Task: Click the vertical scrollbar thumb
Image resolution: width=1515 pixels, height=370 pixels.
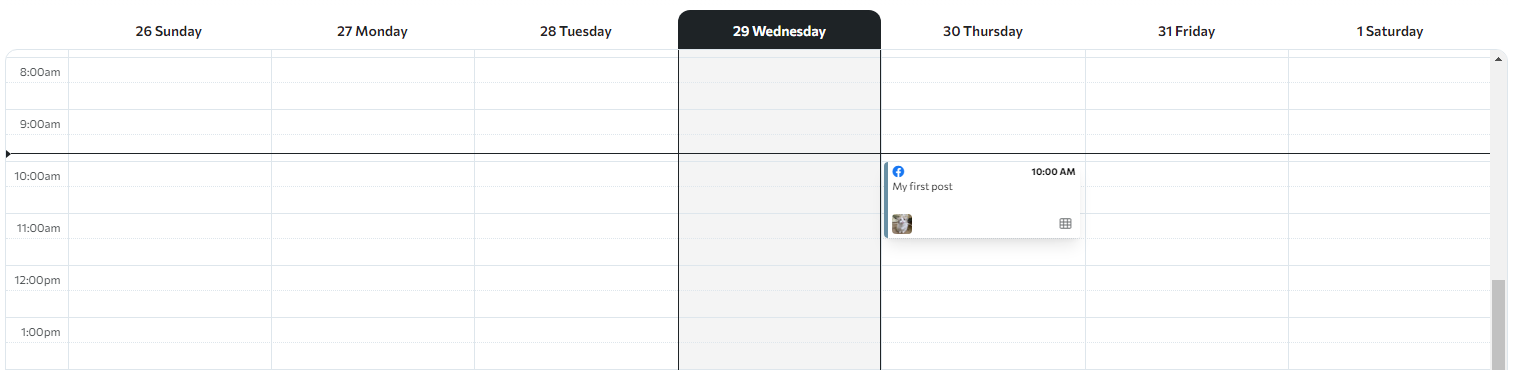Action: pyautogui.click(x=1498, y=325)
